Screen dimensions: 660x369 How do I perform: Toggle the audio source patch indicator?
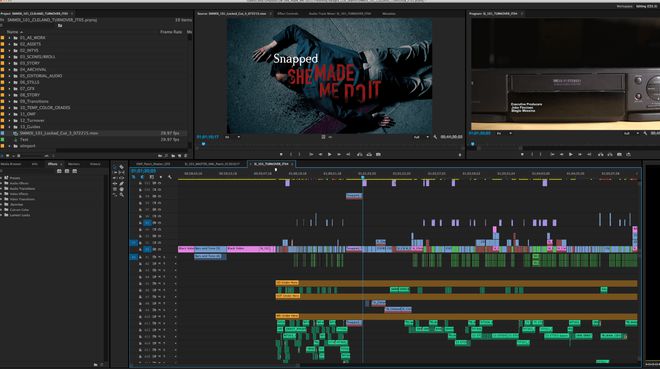coord(133,257)
